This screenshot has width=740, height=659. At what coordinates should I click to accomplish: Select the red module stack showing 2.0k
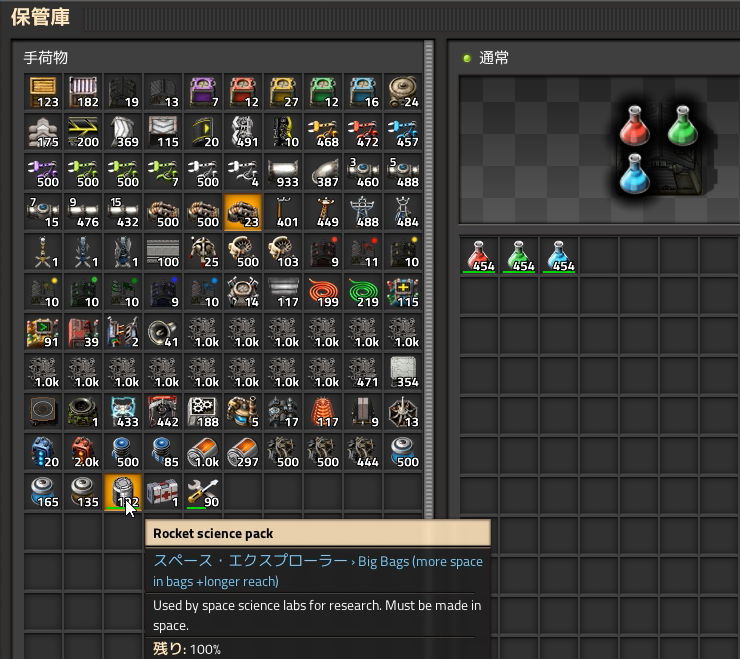pos(83,452)
